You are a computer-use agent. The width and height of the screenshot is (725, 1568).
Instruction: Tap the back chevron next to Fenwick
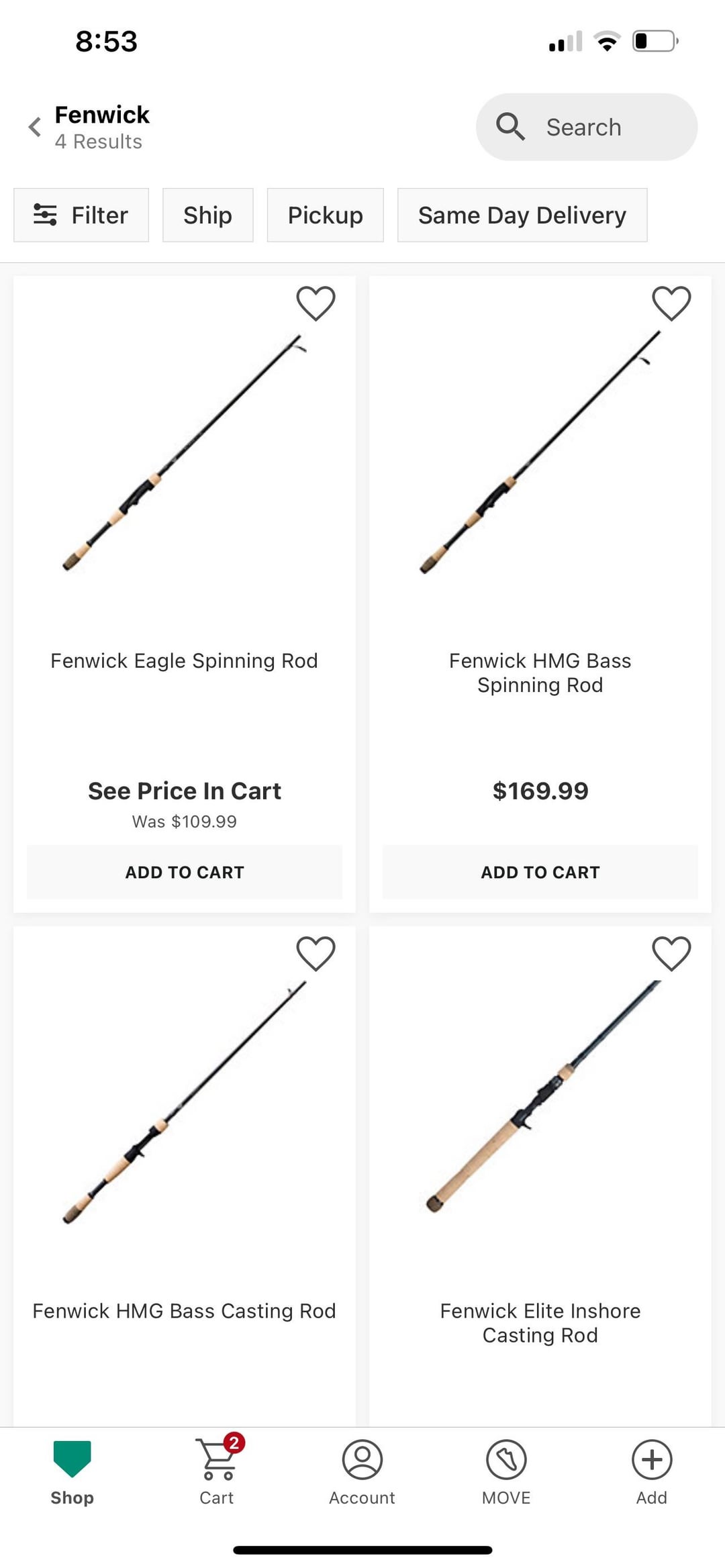(x=35, y=127)
